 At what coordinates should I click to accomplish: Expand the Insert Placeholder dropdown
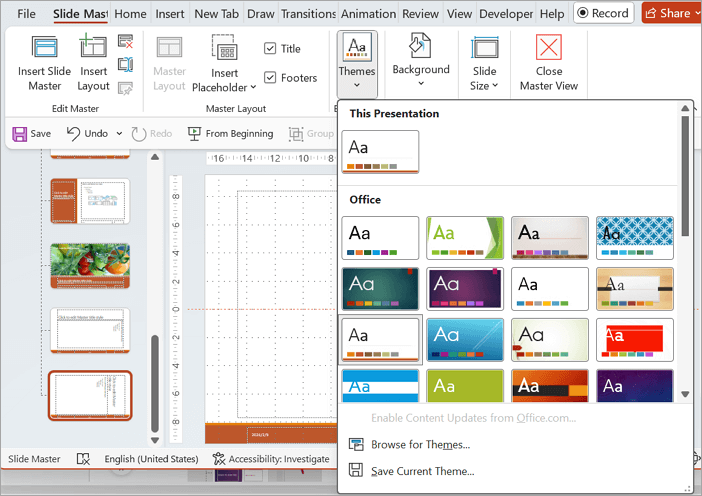(x=225, y=80)
